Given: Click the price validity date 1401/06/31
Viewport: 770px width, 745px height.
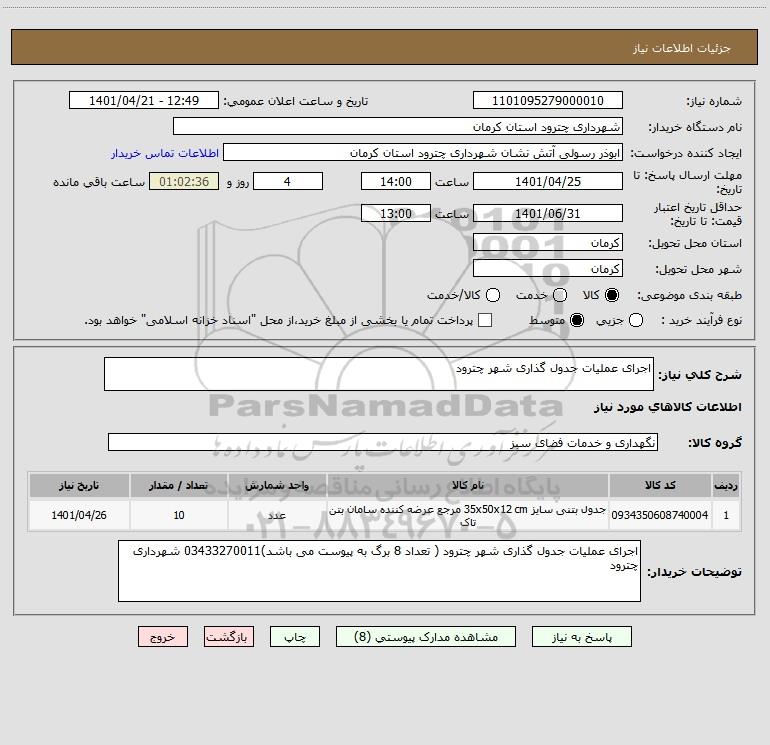Looking at the screenshot, I should pos(548,213).
